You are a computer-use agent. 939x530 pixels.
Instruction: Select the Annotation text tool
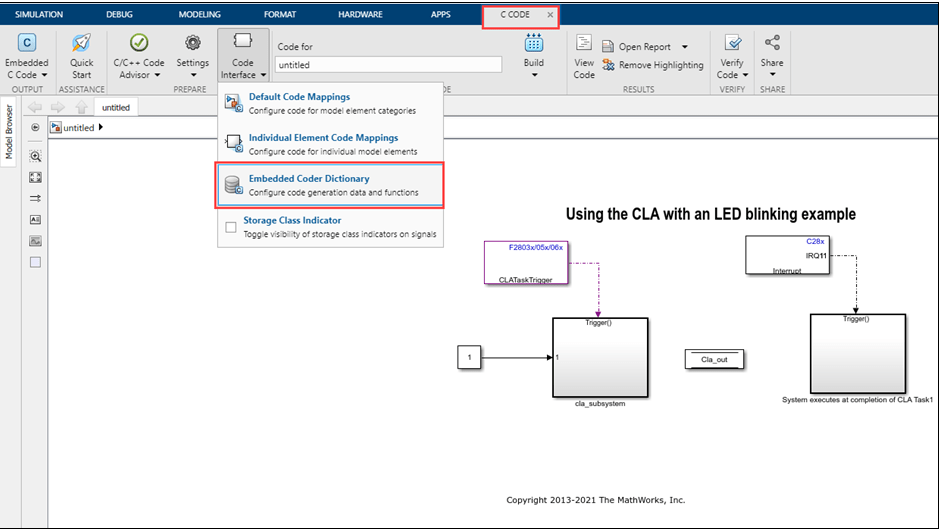(x=35, y=220)
